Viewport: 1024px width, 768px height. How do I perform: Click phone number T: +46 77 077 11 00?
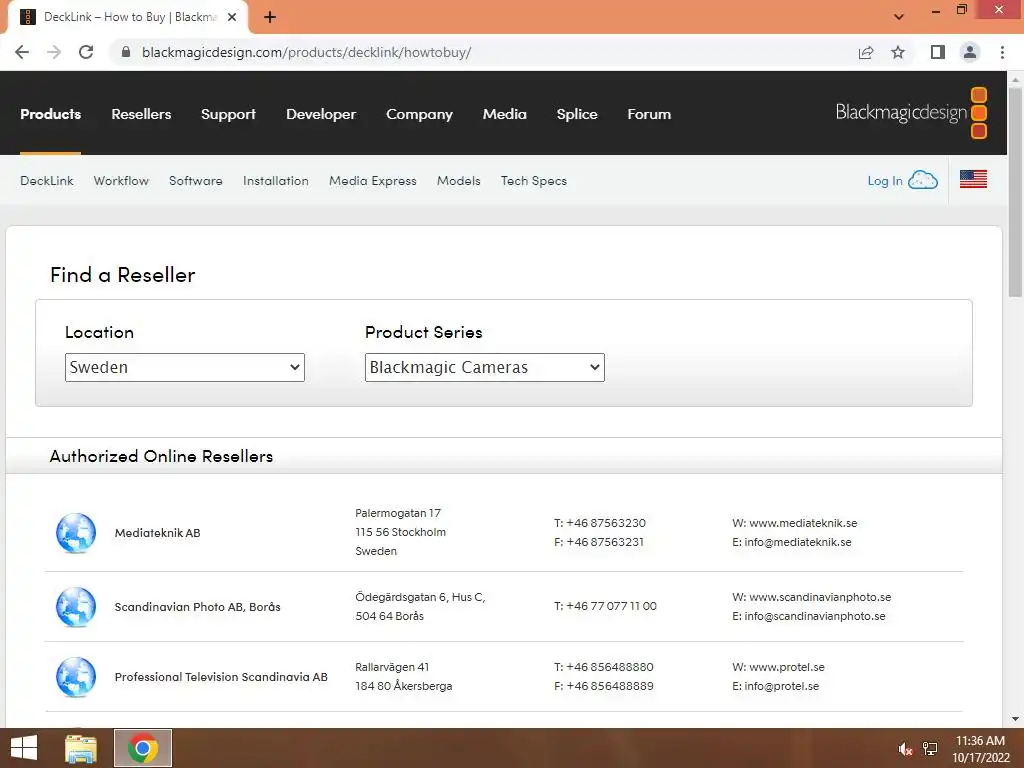click(605, 606)
